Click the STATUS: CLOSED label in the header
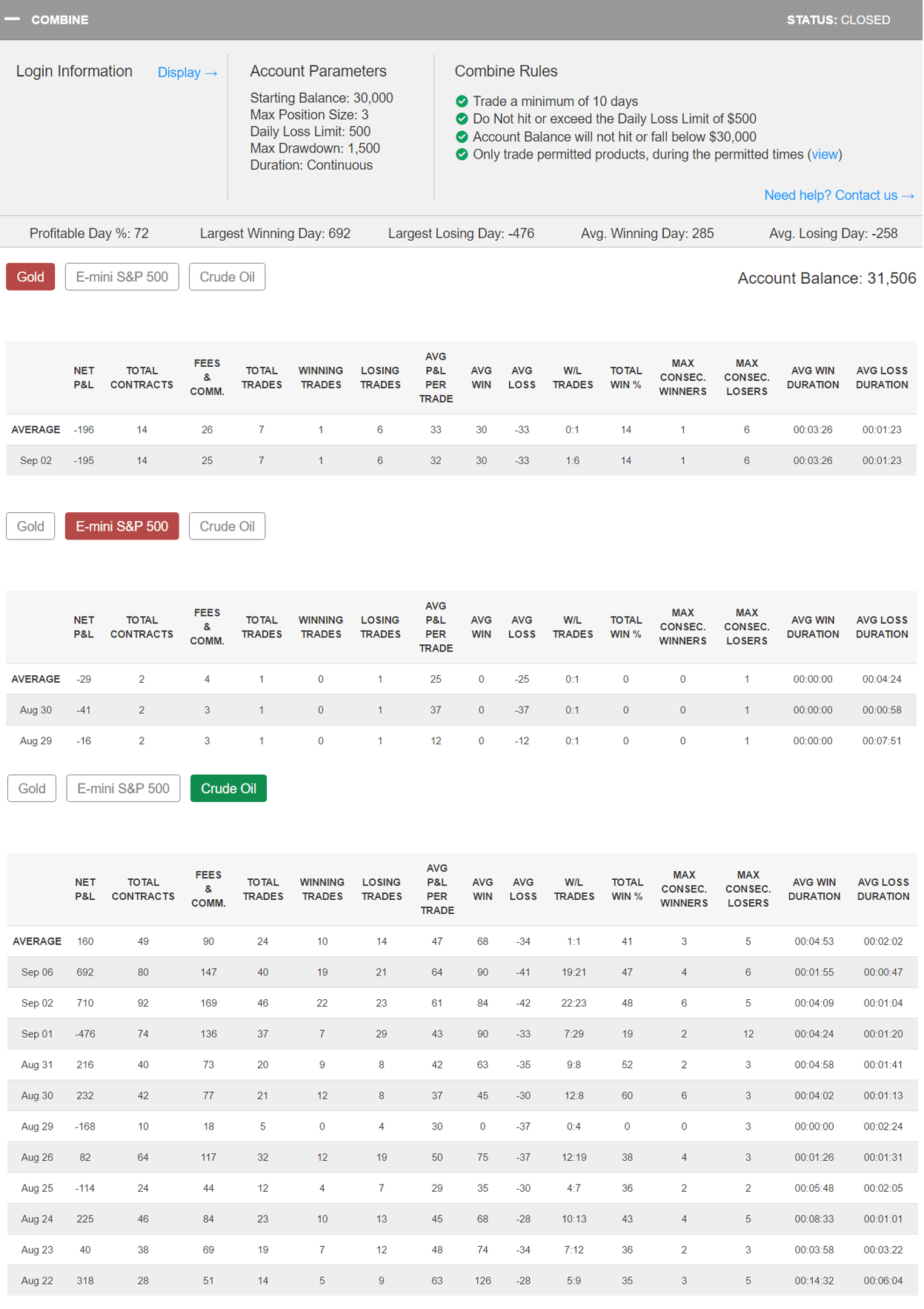This screenshot has height=1309, width=924. pyautogui.click(x=838, y=20)
